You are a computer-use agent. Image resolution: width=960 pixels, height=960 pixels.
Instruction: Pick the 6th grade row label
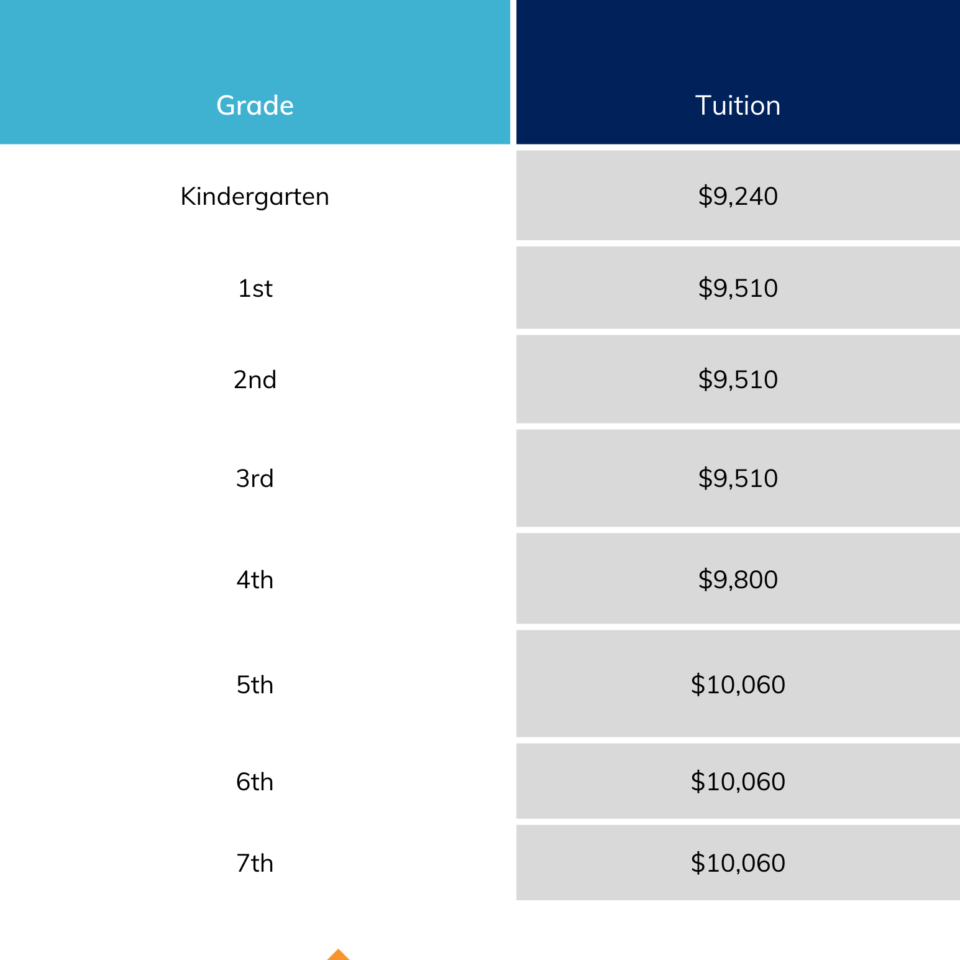[255, 781]
